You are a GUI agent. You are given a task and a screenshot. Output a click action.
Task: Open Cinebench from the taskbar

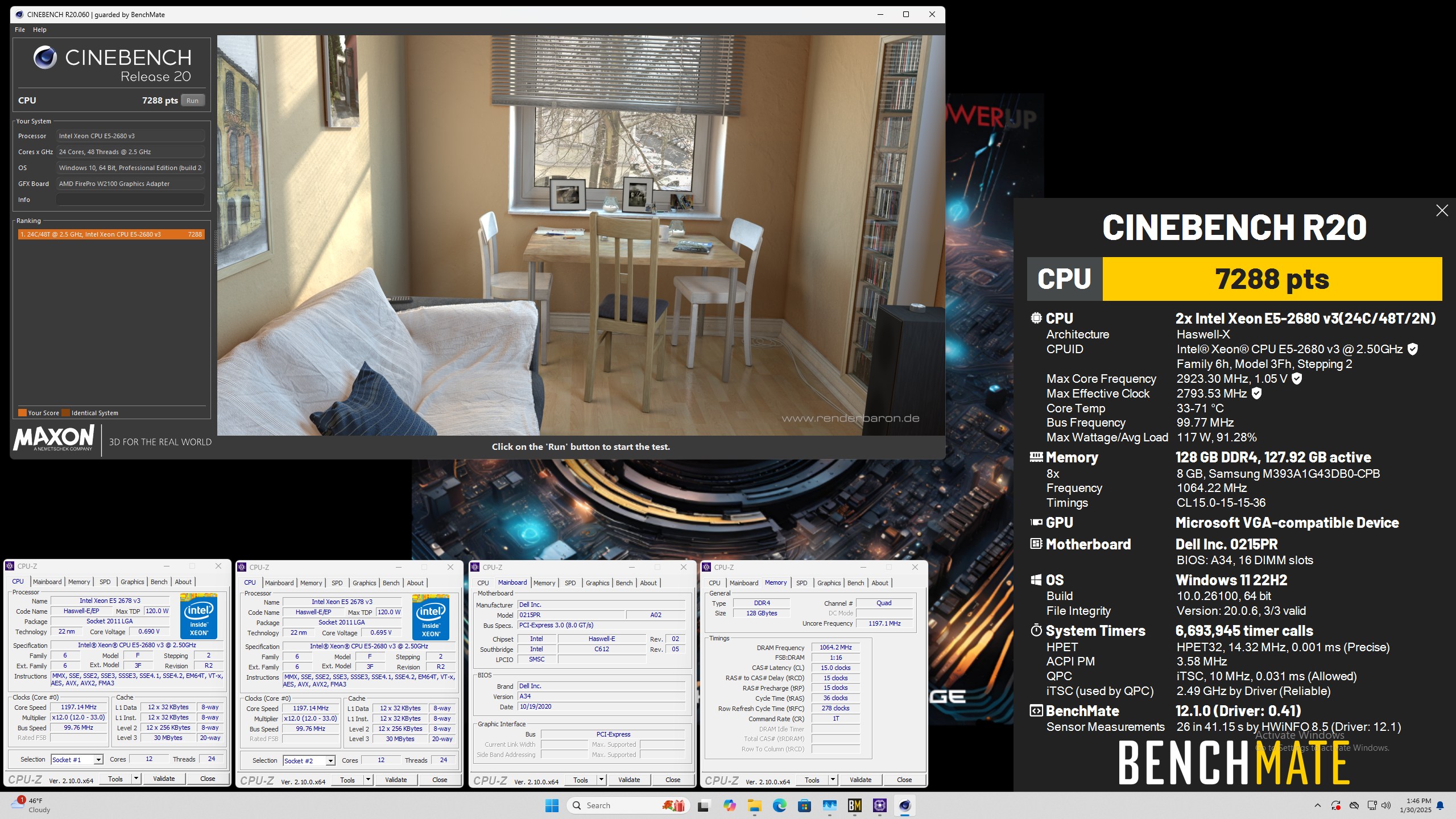click(905, 805)
